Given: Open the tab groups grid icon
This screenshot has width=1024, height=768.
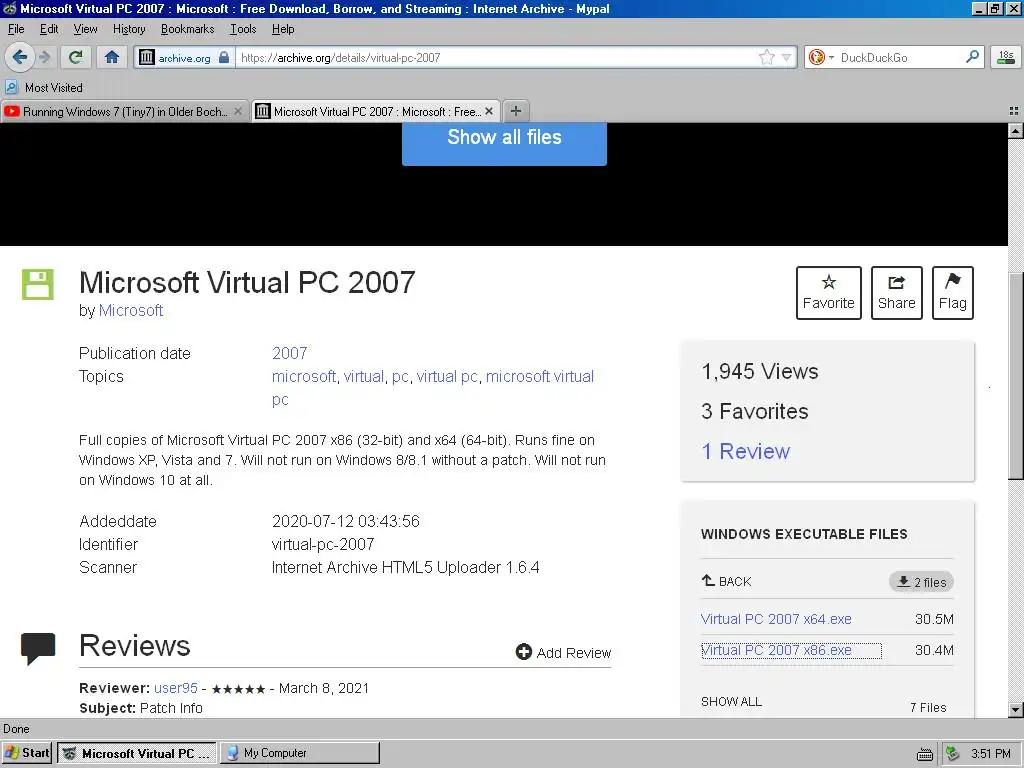Looking at the screenshot, I should 1014,111.
